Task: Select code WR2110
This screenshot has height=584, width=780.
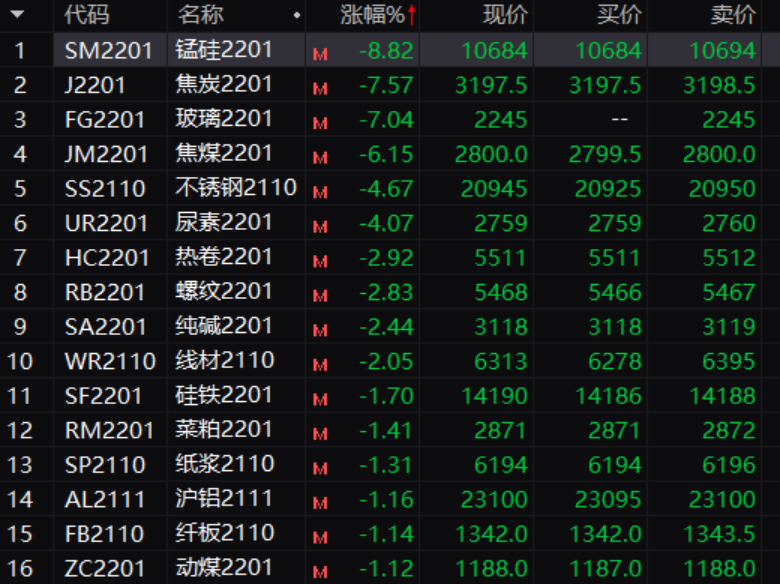Action: coord(110,361)
